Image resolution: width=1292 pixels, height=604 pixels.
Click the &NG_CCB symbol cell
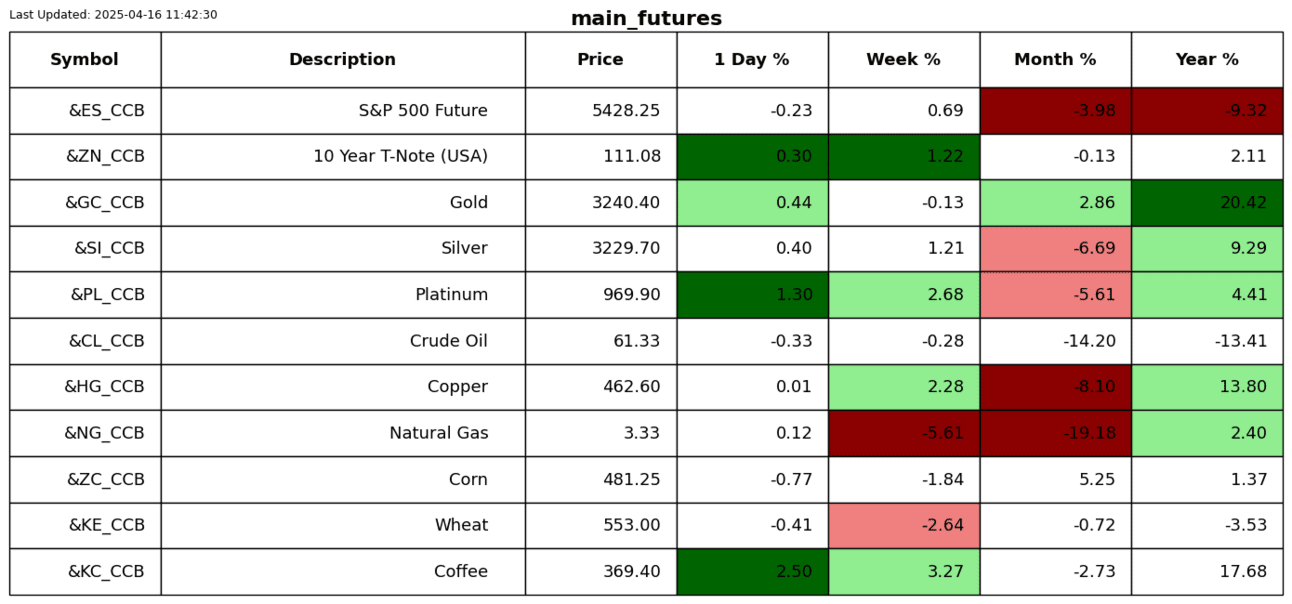104,433
